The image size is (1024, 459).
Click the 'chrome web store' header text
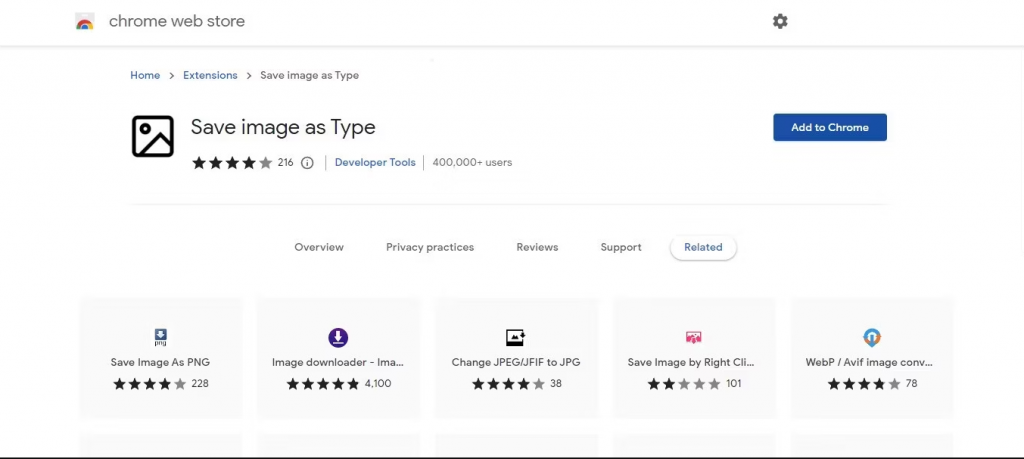point(177,21)
